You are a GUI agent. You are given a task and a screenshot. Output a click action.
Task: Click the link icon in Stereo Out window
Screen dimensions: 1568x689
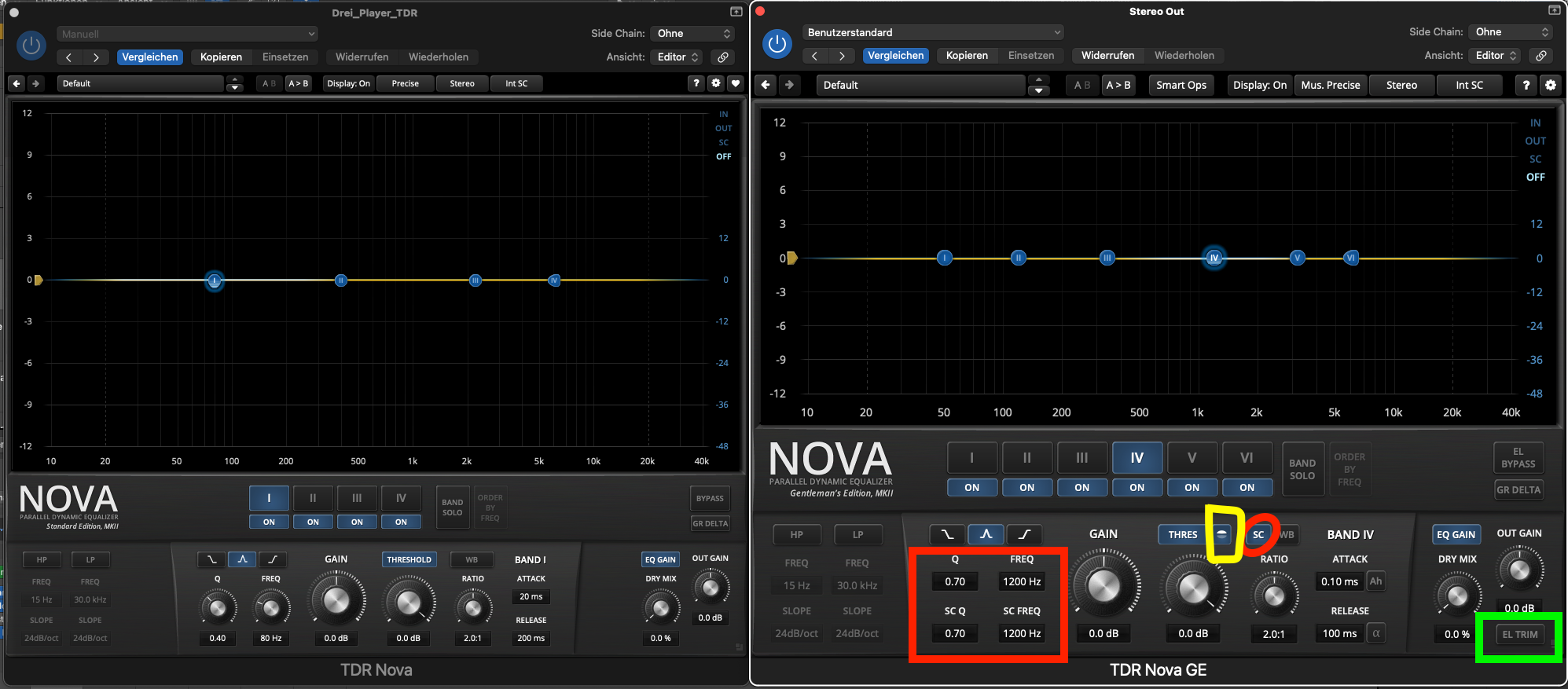[x=1541, y=56]
